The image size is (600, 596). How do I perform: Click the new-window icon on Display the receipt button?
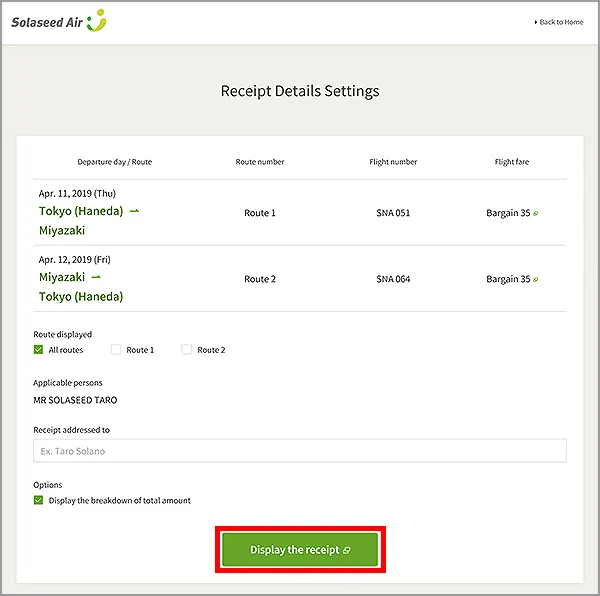(346, 550)
